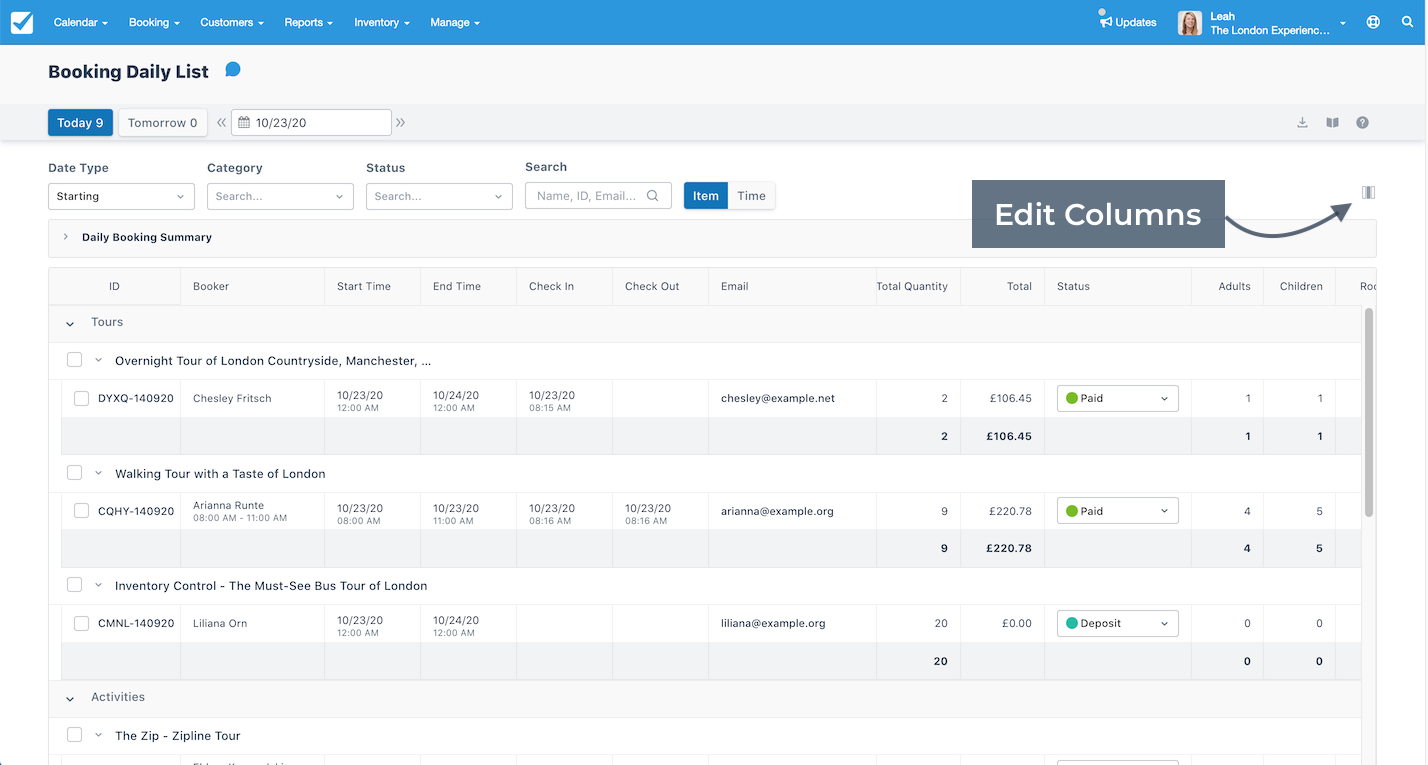Open the Inventory menu
Screen dimensions: 1428x765
382,22
